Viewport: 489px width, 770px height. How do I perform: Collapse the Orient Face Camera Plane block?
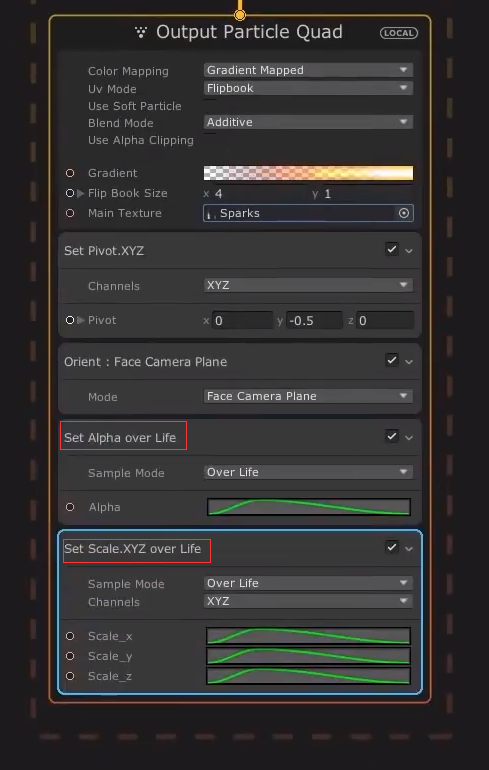409,362
